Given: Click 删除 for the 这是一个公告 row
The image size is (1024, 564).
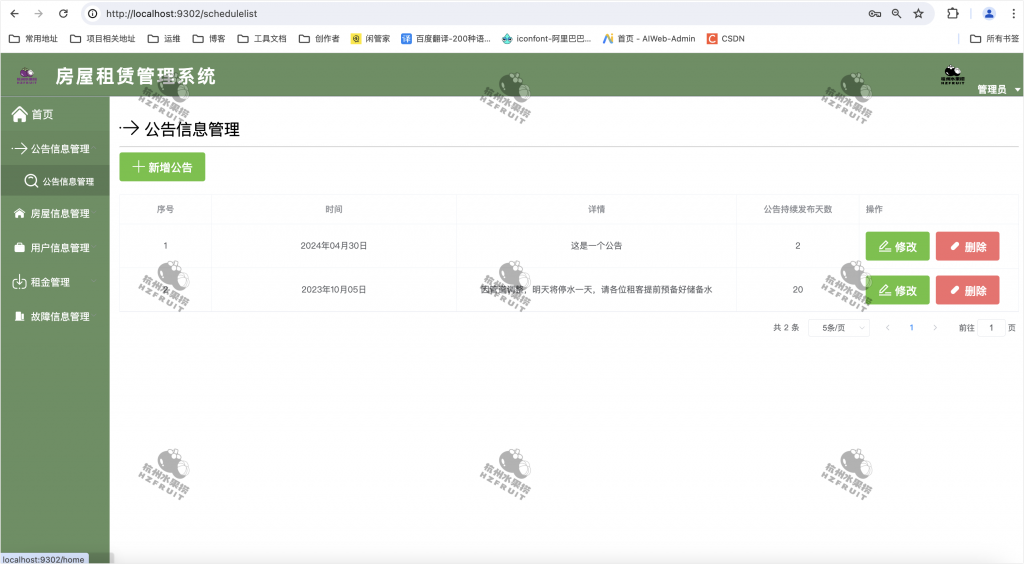Looking at the screenshot, I should pyautogui.click(x=967, y=246).
